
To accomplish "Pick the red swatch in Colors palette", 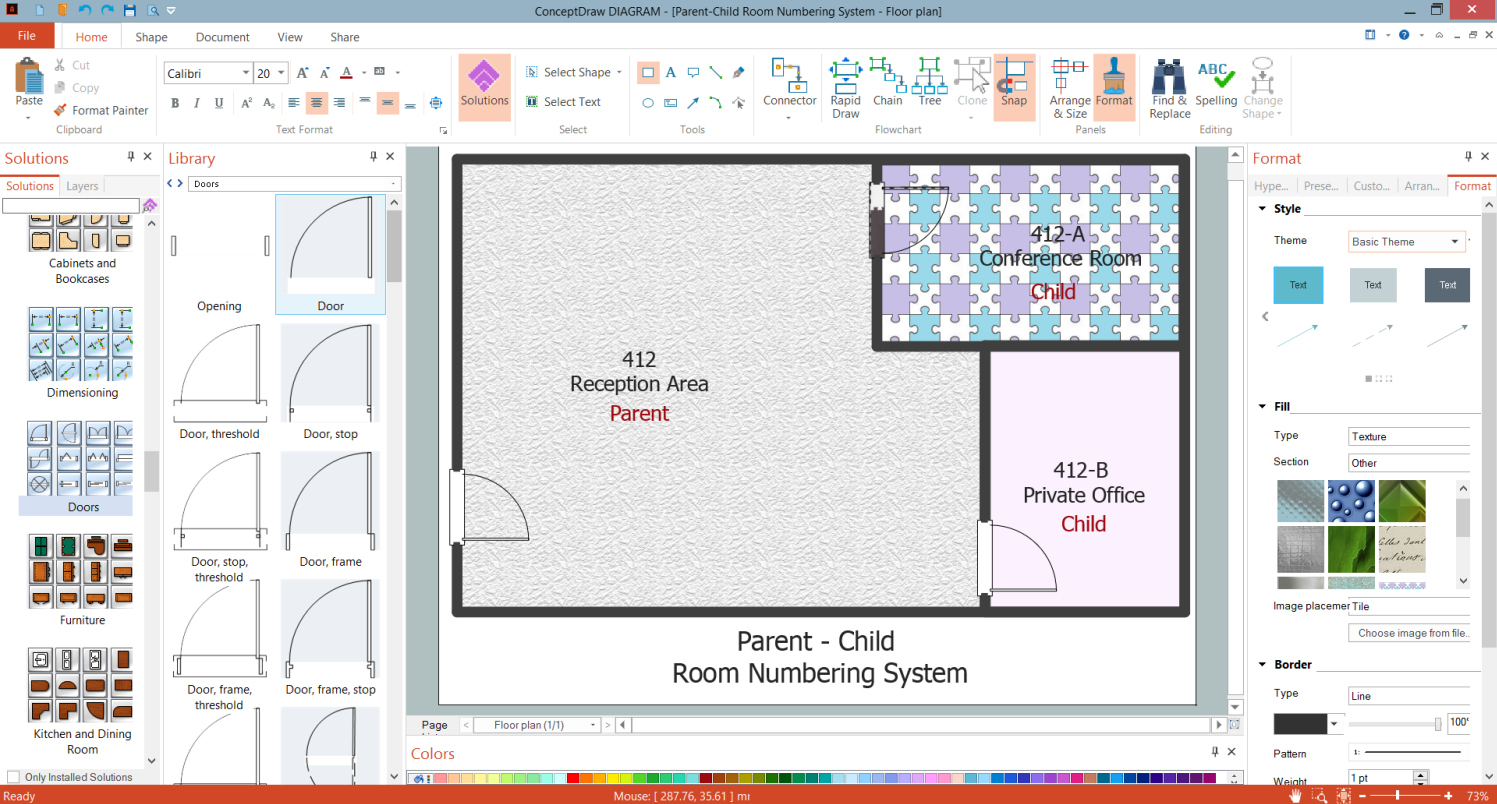I will click(x=573, y=778).
